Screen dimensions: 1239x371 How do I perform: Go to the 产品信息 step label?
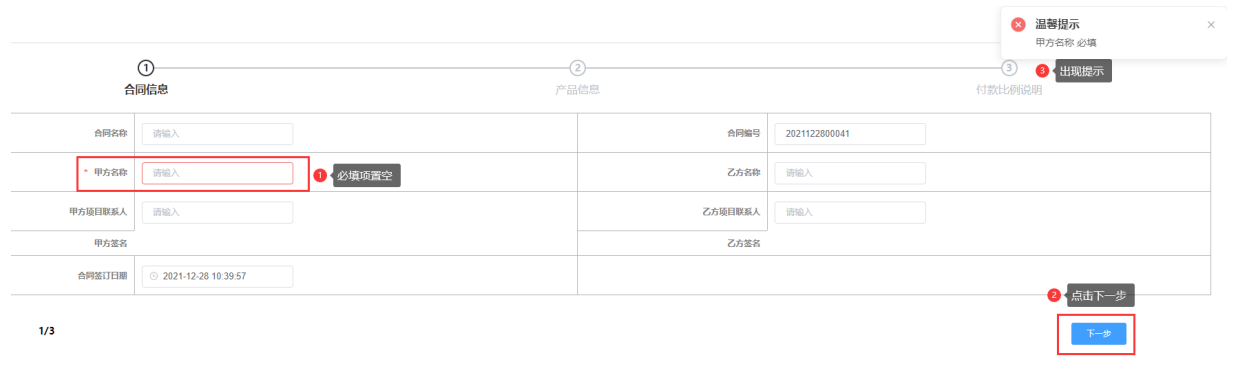pos(577,90)
